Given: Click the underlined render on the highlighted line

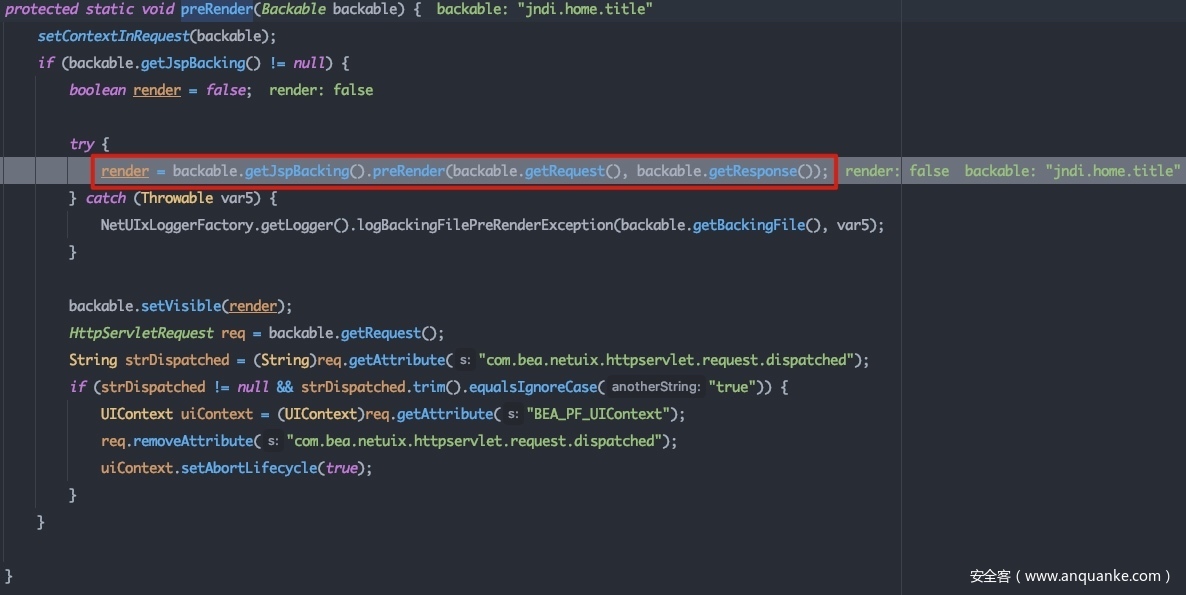Looking at the screenshot, I should coord(125,171).
